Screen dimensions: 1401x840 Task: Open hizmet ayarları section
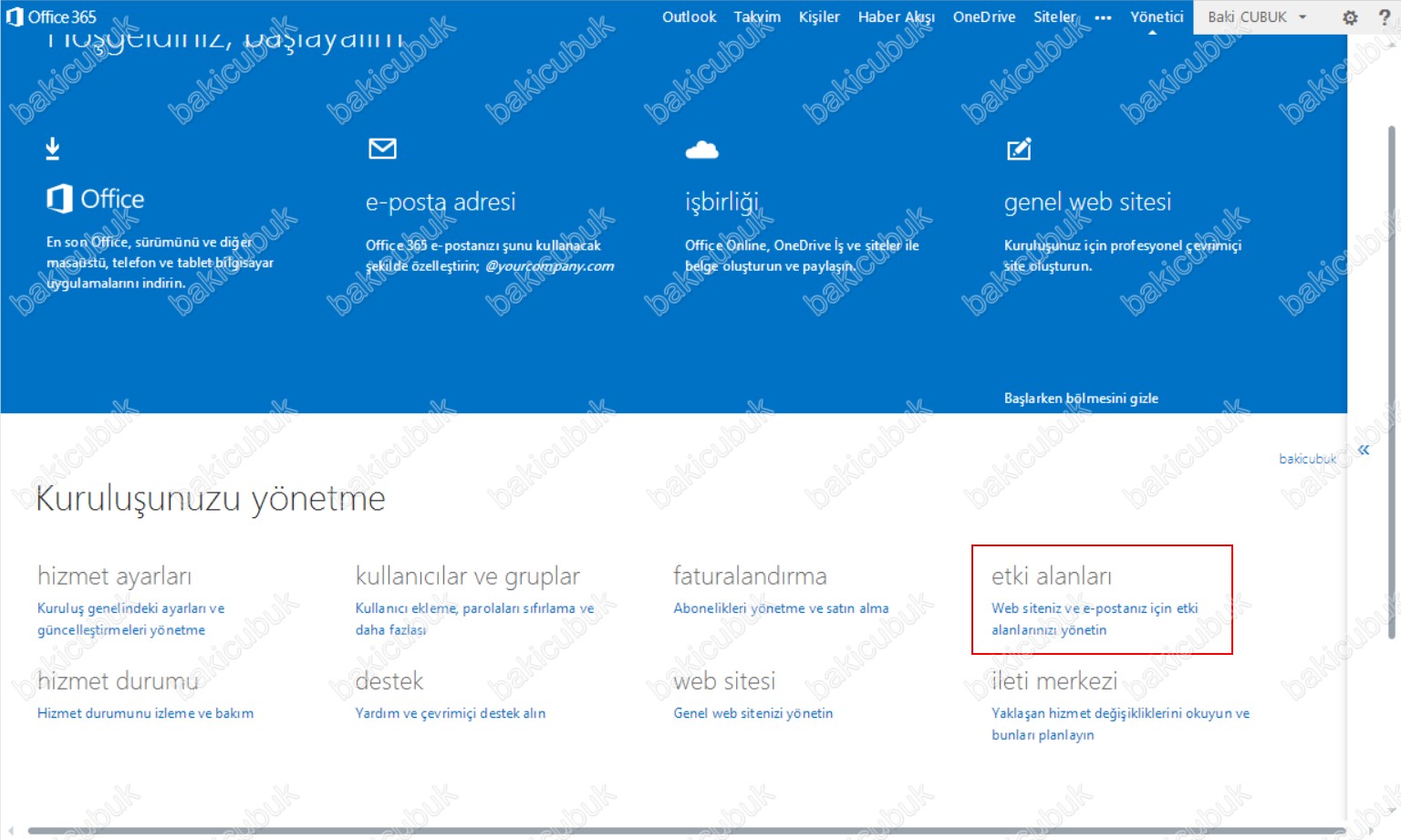(x=114, y=576)
